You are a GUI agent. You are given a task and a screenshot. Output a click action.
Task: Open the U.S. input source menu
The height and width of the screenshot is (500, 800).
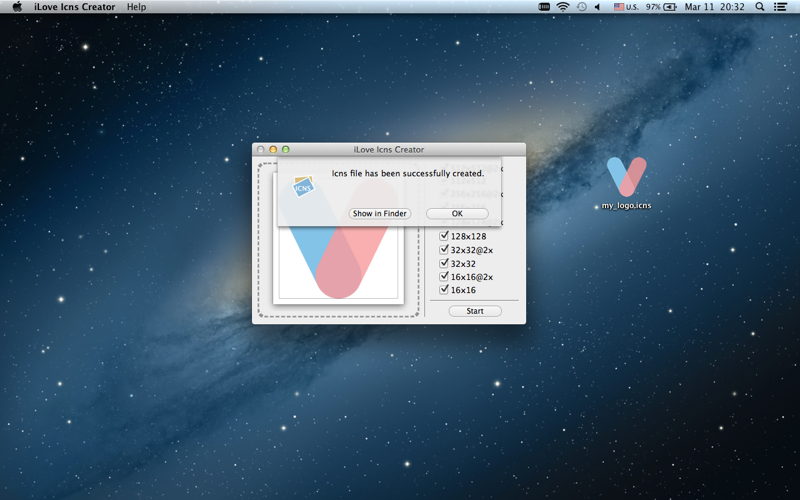point(626,7)
